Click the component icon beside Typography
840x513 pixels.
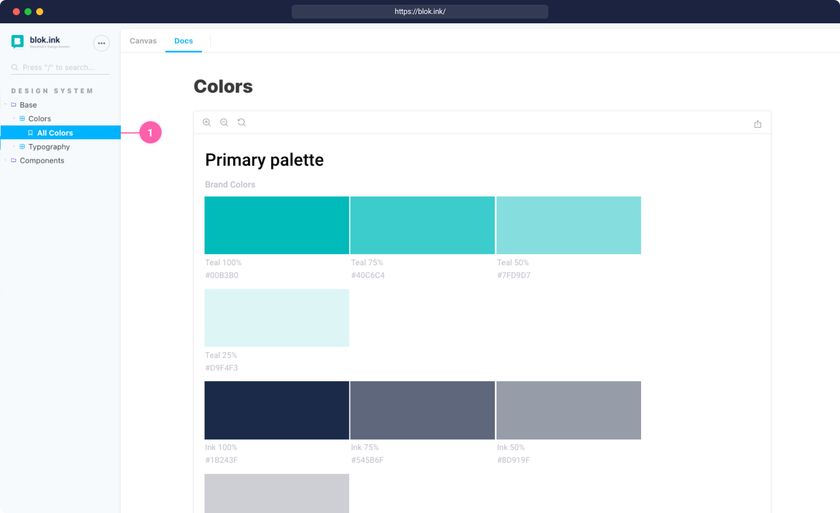[22, 147]
